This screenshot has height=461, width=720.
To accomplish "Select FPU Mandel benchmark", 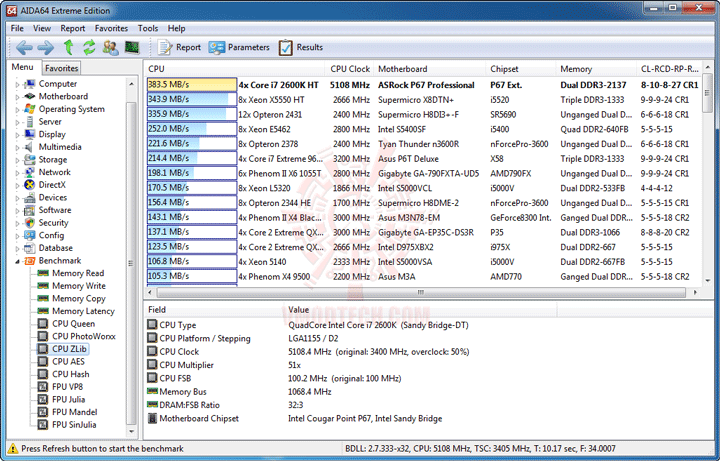I will [74, 412].
